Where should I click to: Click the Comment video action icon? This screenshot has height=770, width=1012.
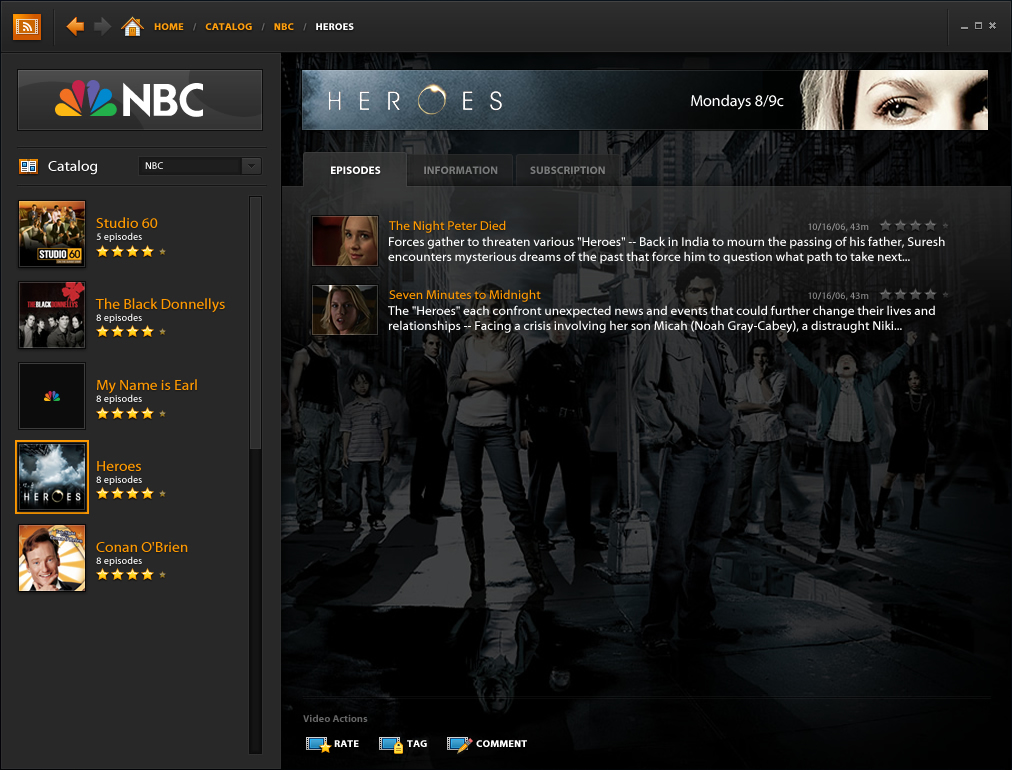pos(459,744)
